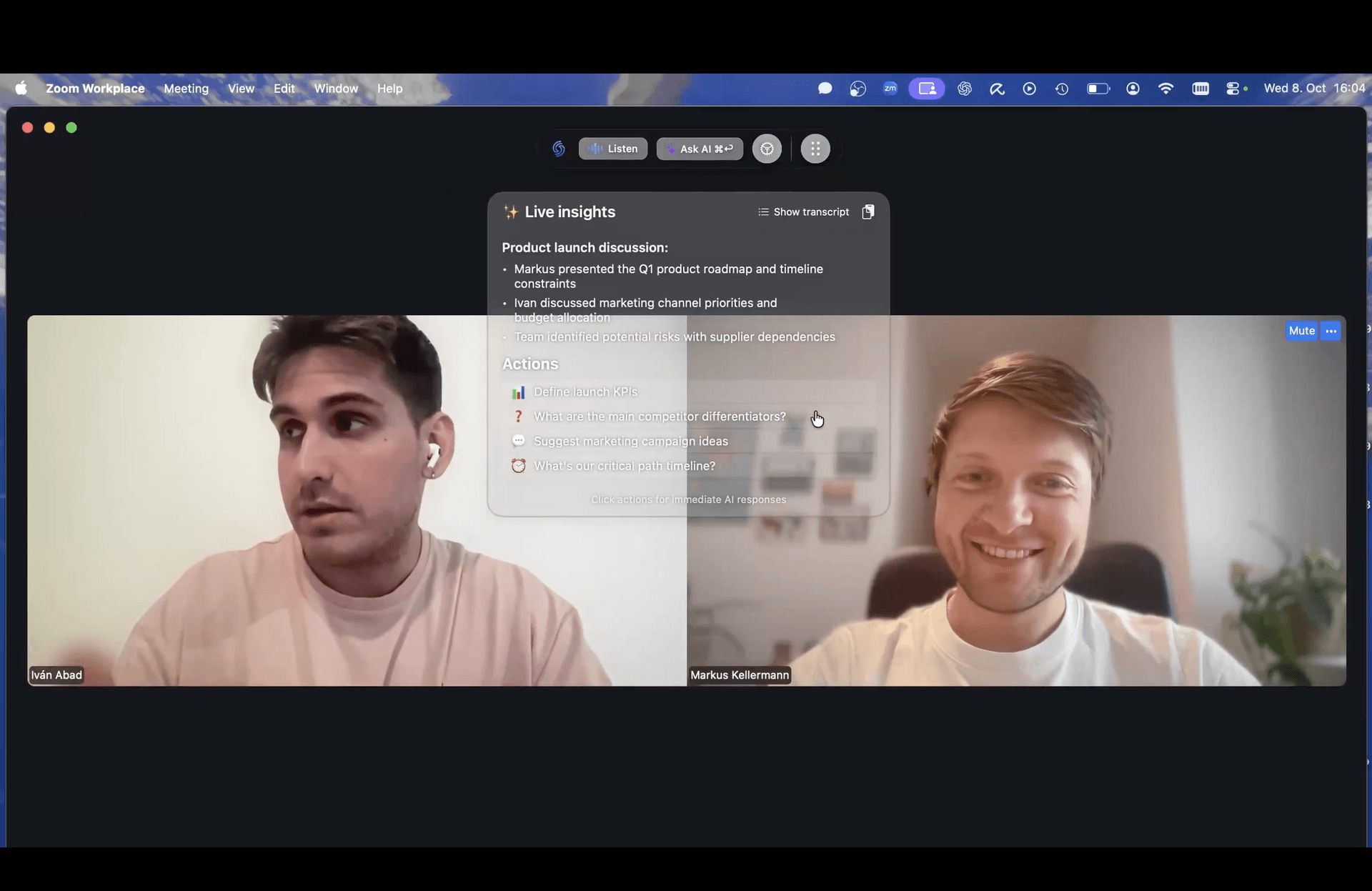Open the round settings icon in toolbar
Viewport: 1372px width, 891px height.
pyautogui.click(x=767, y=149)
